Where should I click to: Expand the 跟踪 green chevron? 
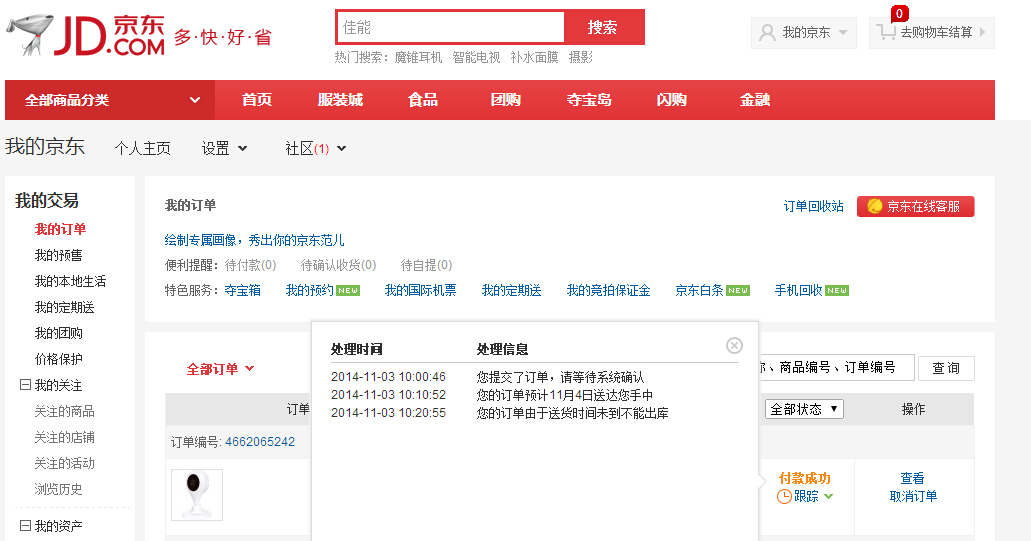tap(828, 496)
